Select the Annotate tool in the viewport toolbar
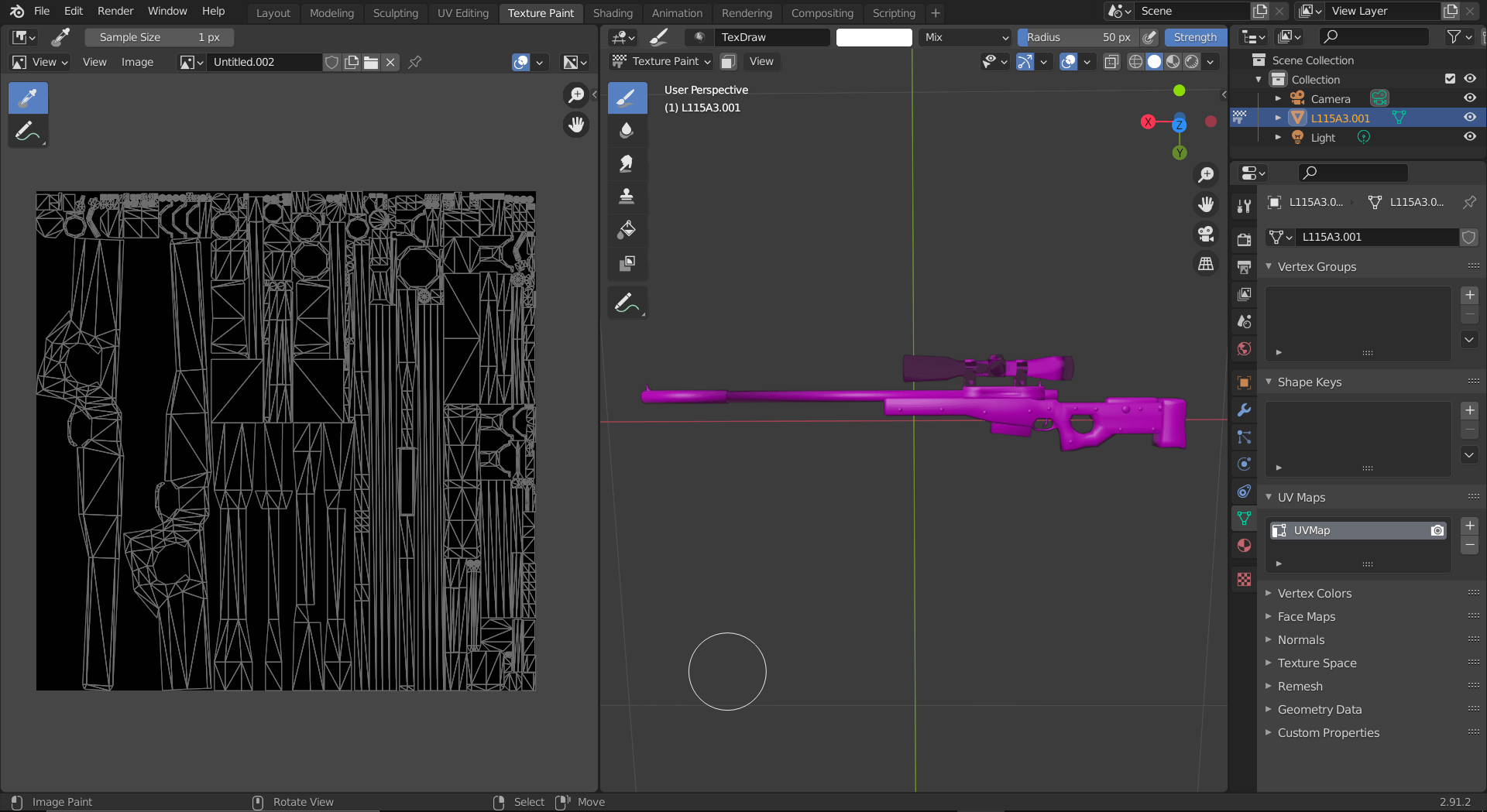Viewport: 1487px width, 812px height. [x=627, y=302]
